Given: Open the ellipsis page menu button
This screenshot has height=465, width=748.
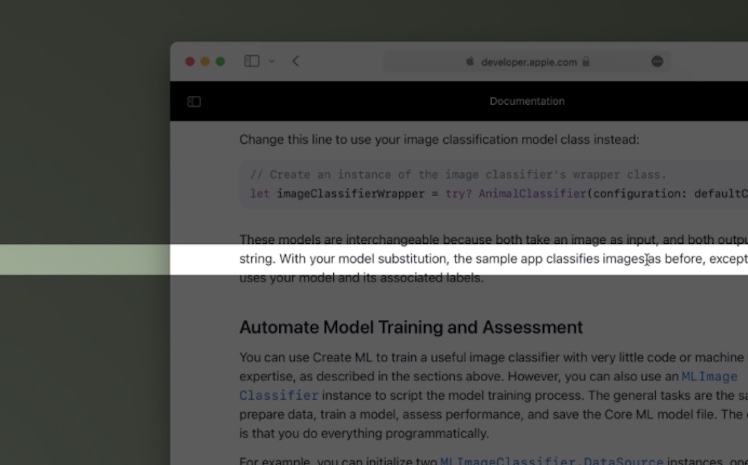Looking at the screenshot, I should point(657,61).
